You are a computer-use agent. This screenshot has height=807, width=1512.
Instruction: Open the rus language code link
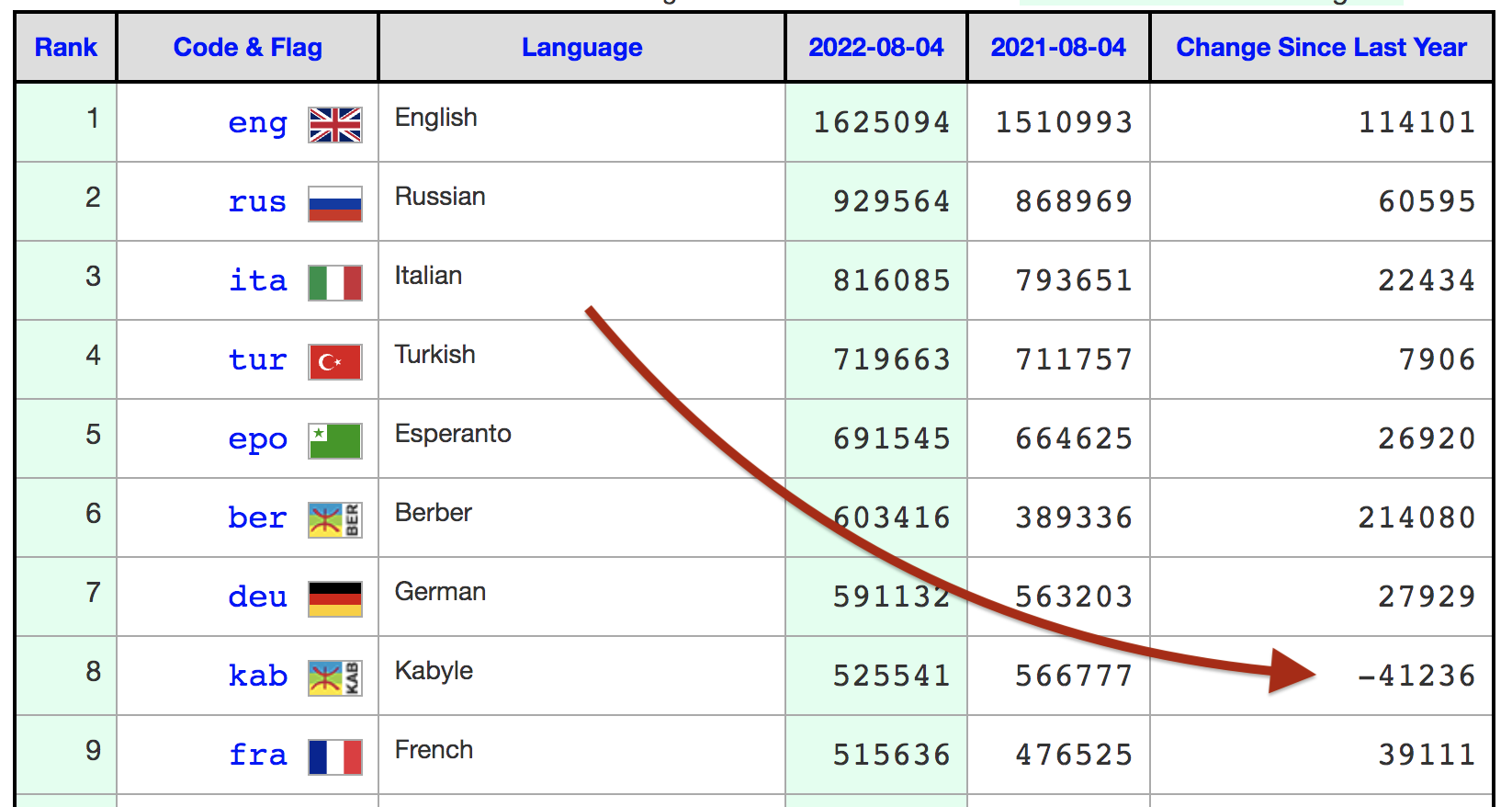[x=258, y=201]
